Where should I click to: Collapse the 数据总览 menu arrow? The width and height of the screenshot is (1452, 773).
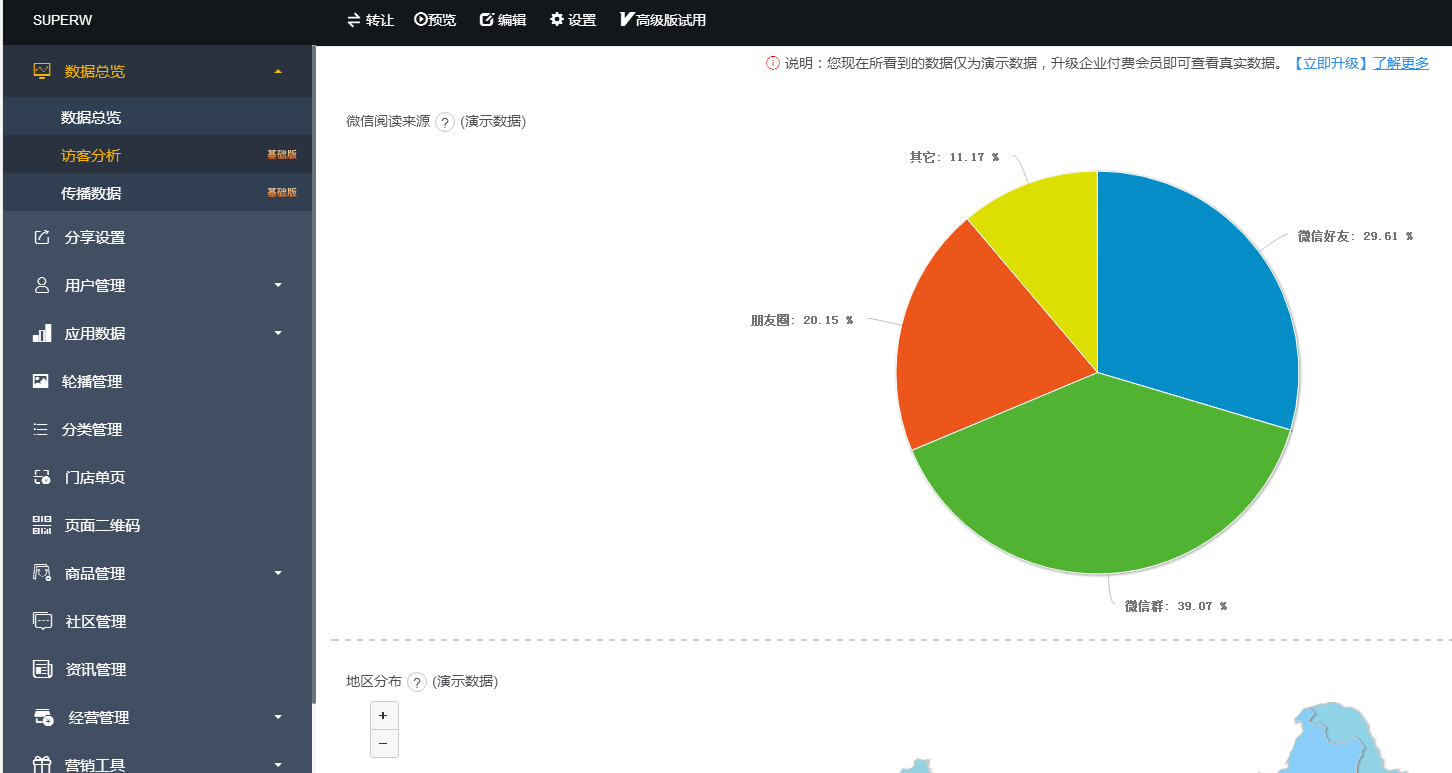tap(278, 71)
